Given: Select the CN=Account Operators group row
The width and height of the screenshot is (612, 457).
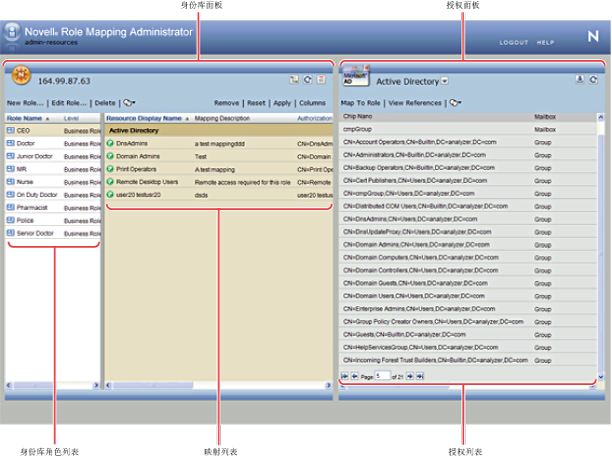Looking at the screenshot, I should coord(468,142).
